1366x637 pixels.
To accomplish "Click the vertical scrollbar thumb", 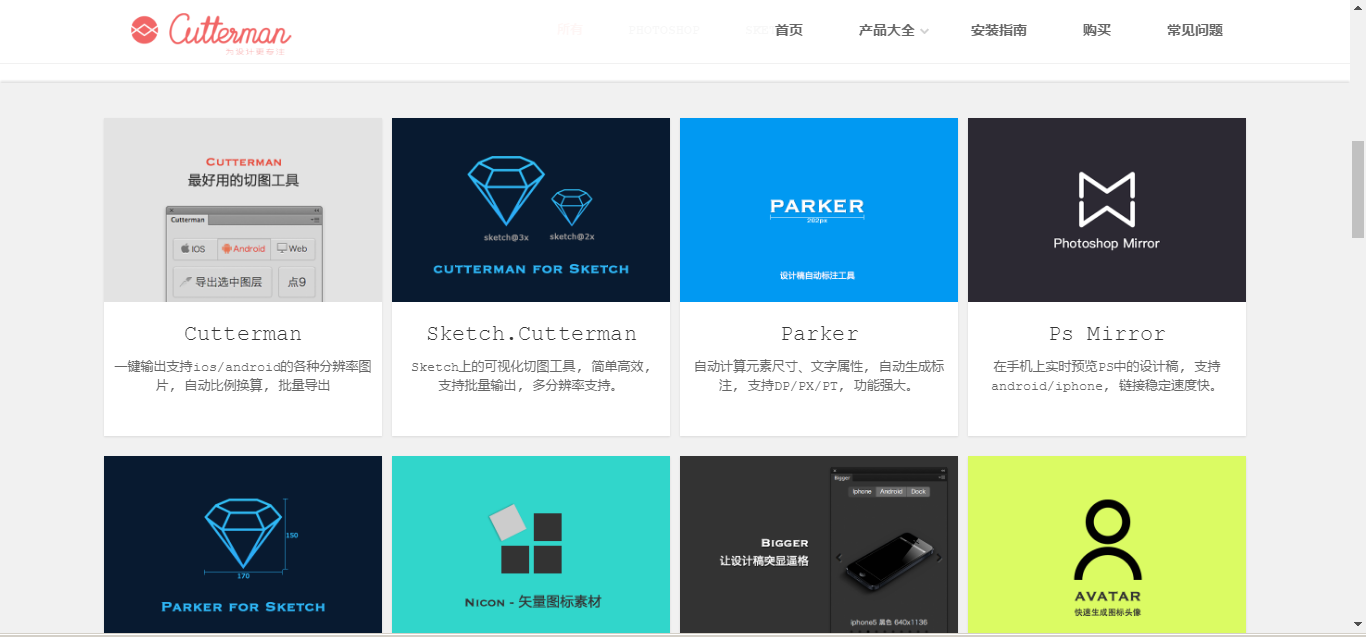I will pyautogui.click(x=1358, y=189).
